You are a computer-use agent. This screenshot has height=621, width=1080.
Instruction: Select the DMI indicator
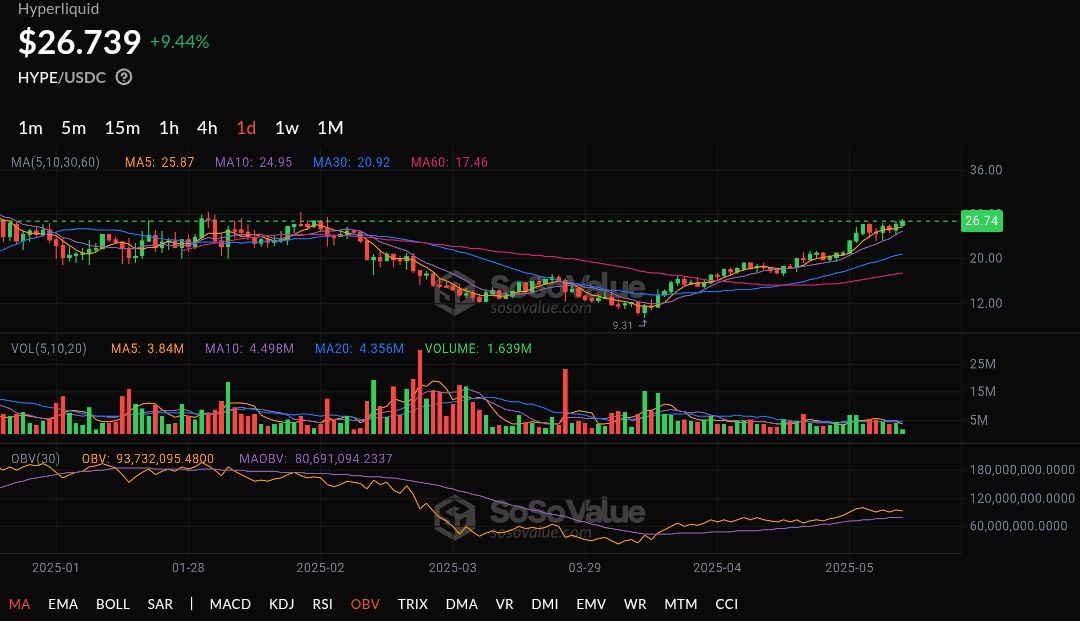click(x=545, y=604)
